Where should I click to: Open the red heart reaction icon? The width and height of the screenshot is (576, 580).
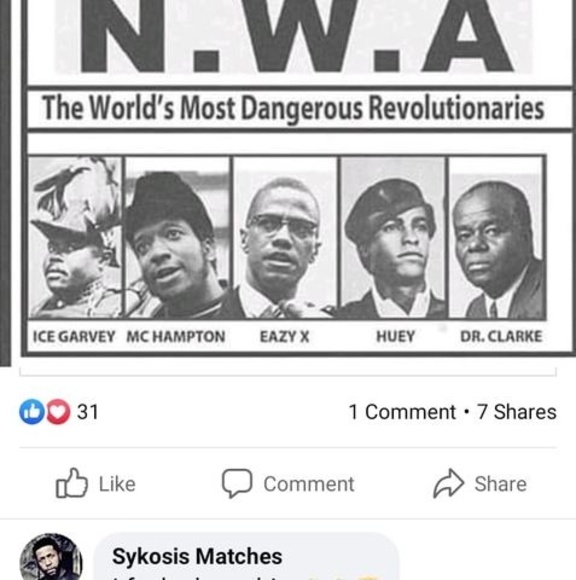click(58, 412)
